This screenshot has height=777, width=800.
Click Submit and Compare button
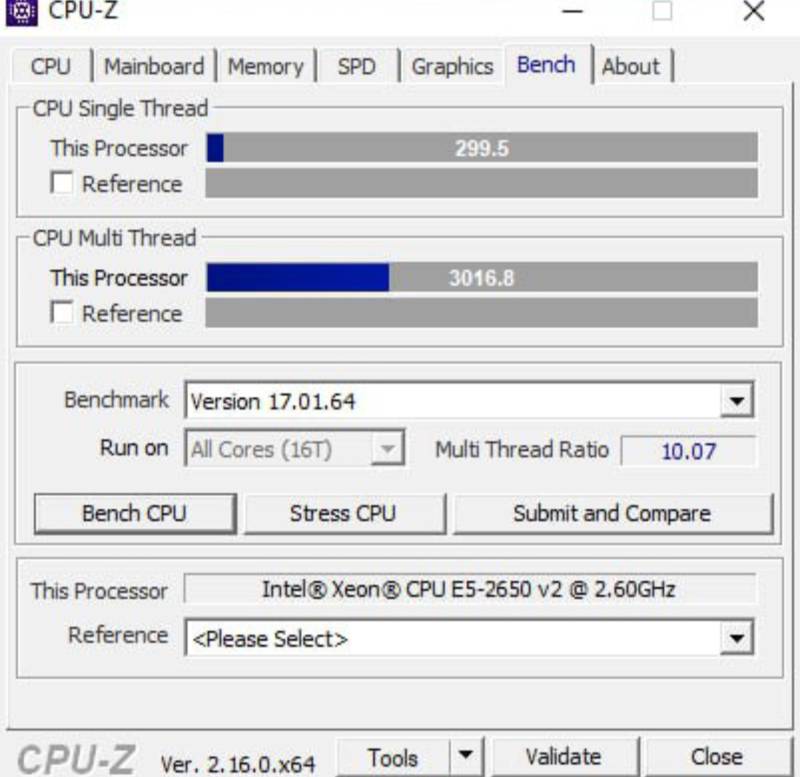click(x=612, y=514)
